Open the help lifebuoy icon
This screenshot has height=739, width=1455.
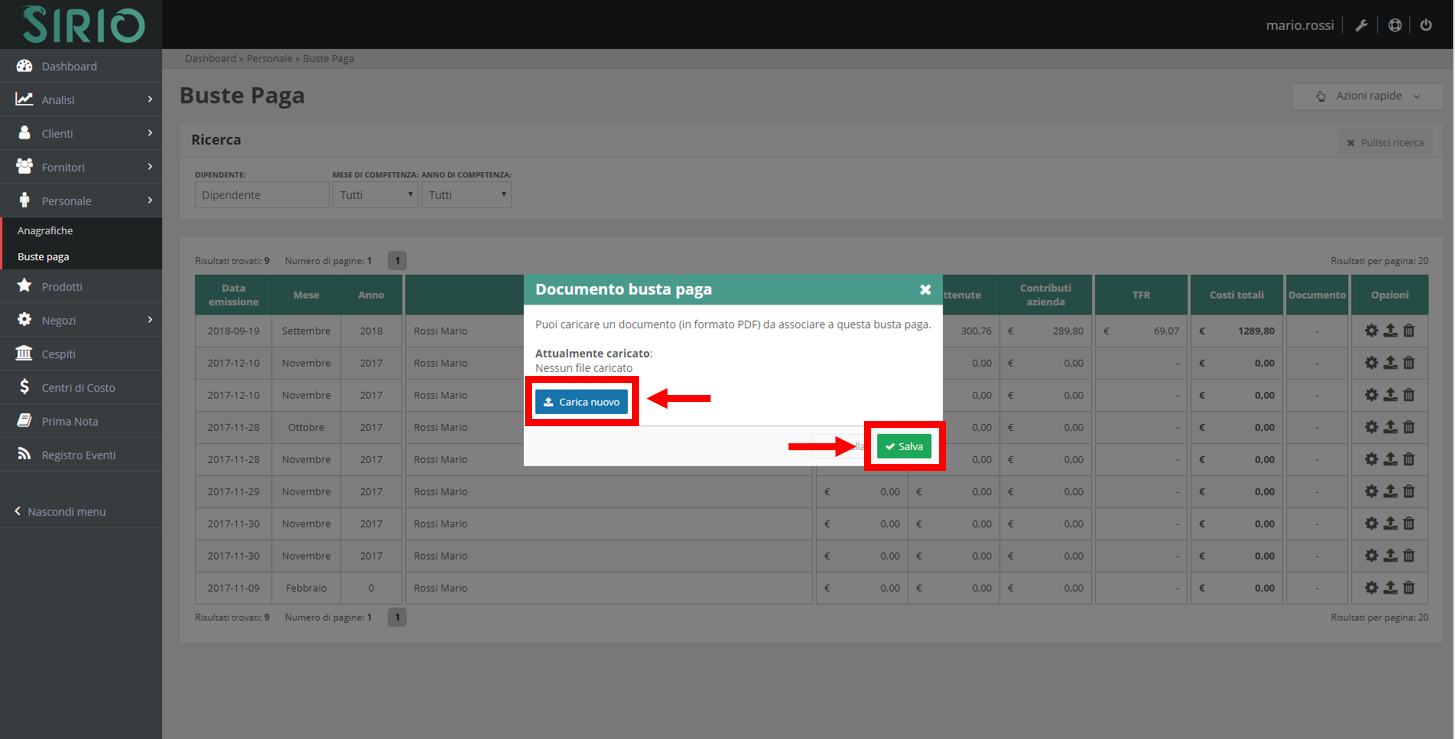pyautogui.click(x=1394, y=25)
